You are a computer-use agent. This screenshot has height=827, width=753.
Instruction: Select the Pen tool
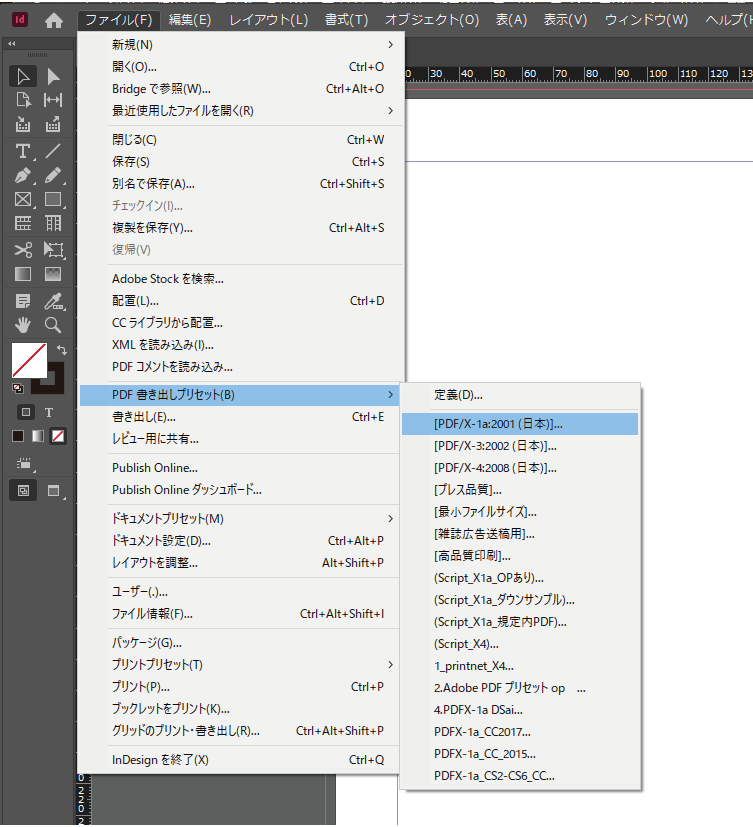pyautogui.click(x=23, y=175)
